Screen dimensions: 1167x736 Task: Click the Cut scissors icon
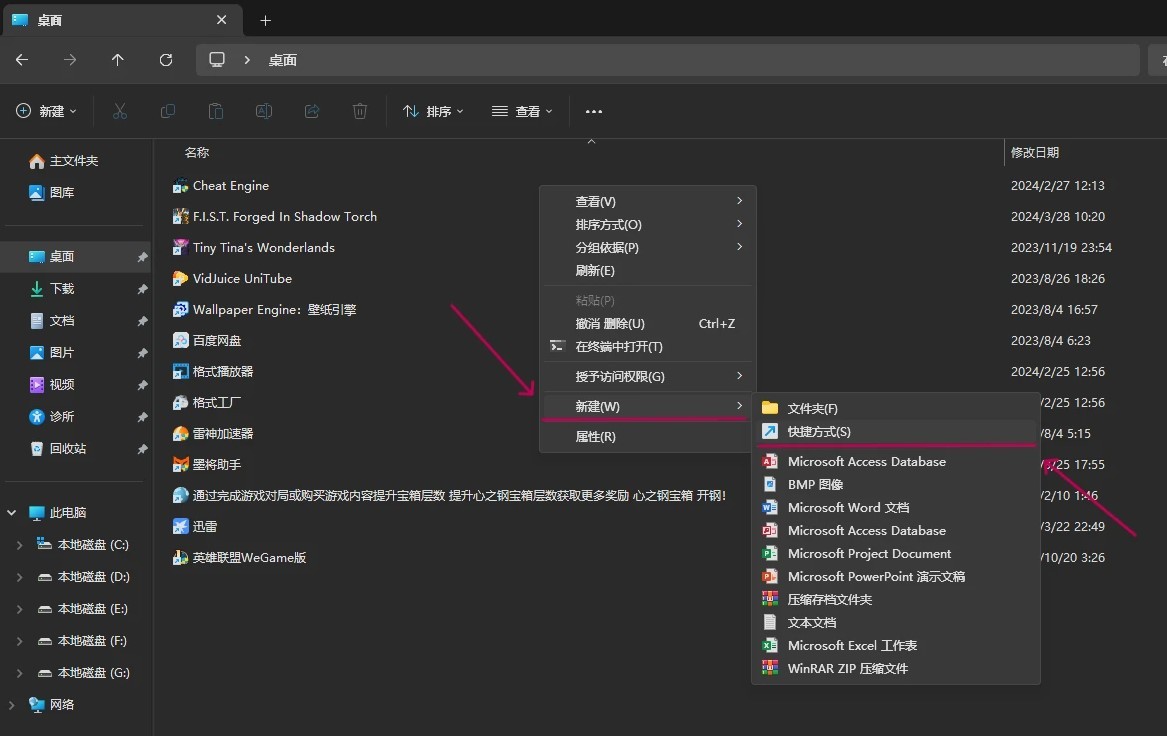[x=120, y=111]
